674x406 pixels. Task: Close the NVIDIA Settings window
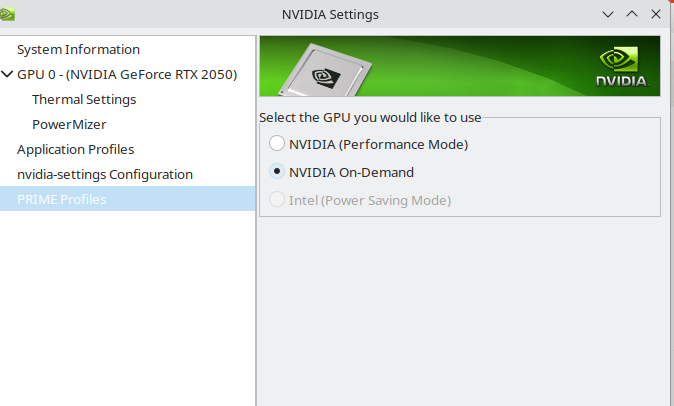click(x=655, y=14)
